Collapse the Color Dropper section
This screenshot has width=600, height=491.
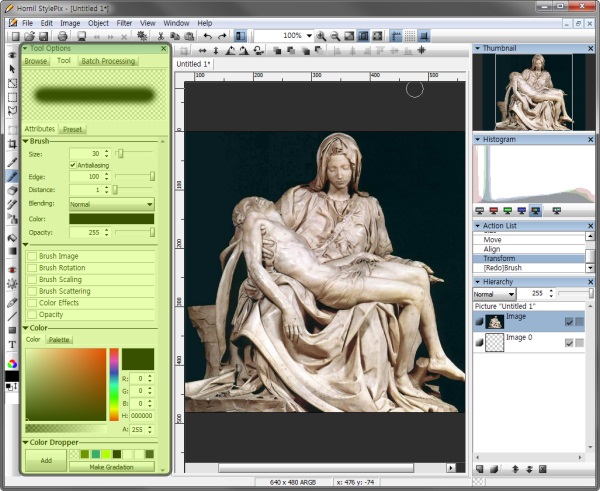[x=26, y=442]
